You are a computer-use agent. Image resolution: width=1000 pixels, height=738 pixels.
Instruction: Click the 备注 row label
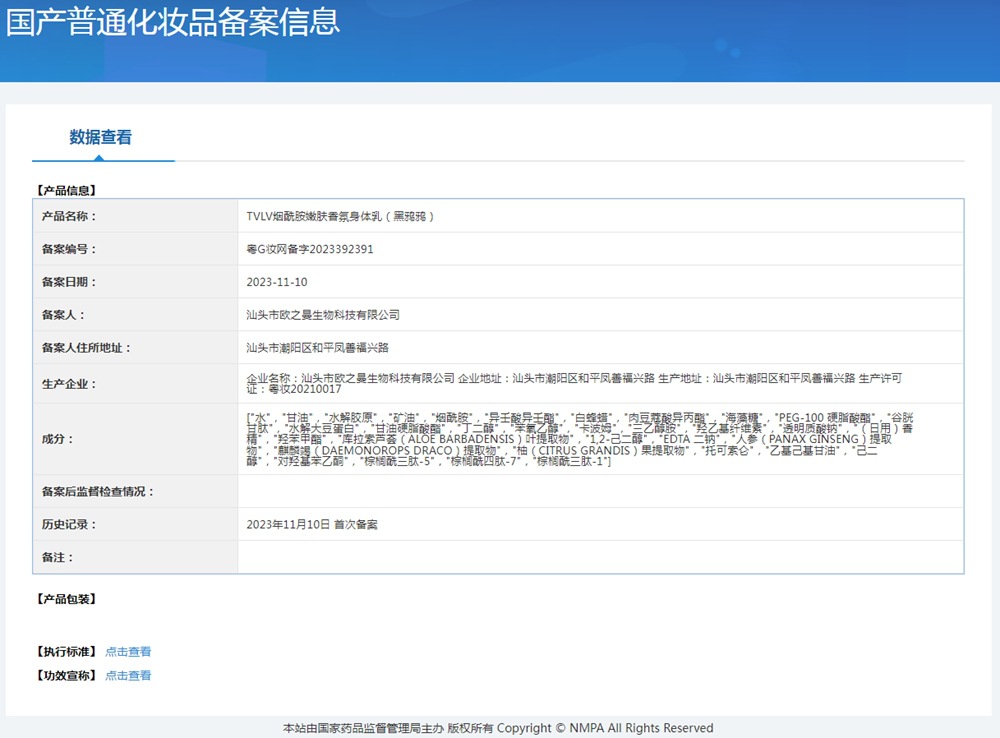click(x=57, y=557)
